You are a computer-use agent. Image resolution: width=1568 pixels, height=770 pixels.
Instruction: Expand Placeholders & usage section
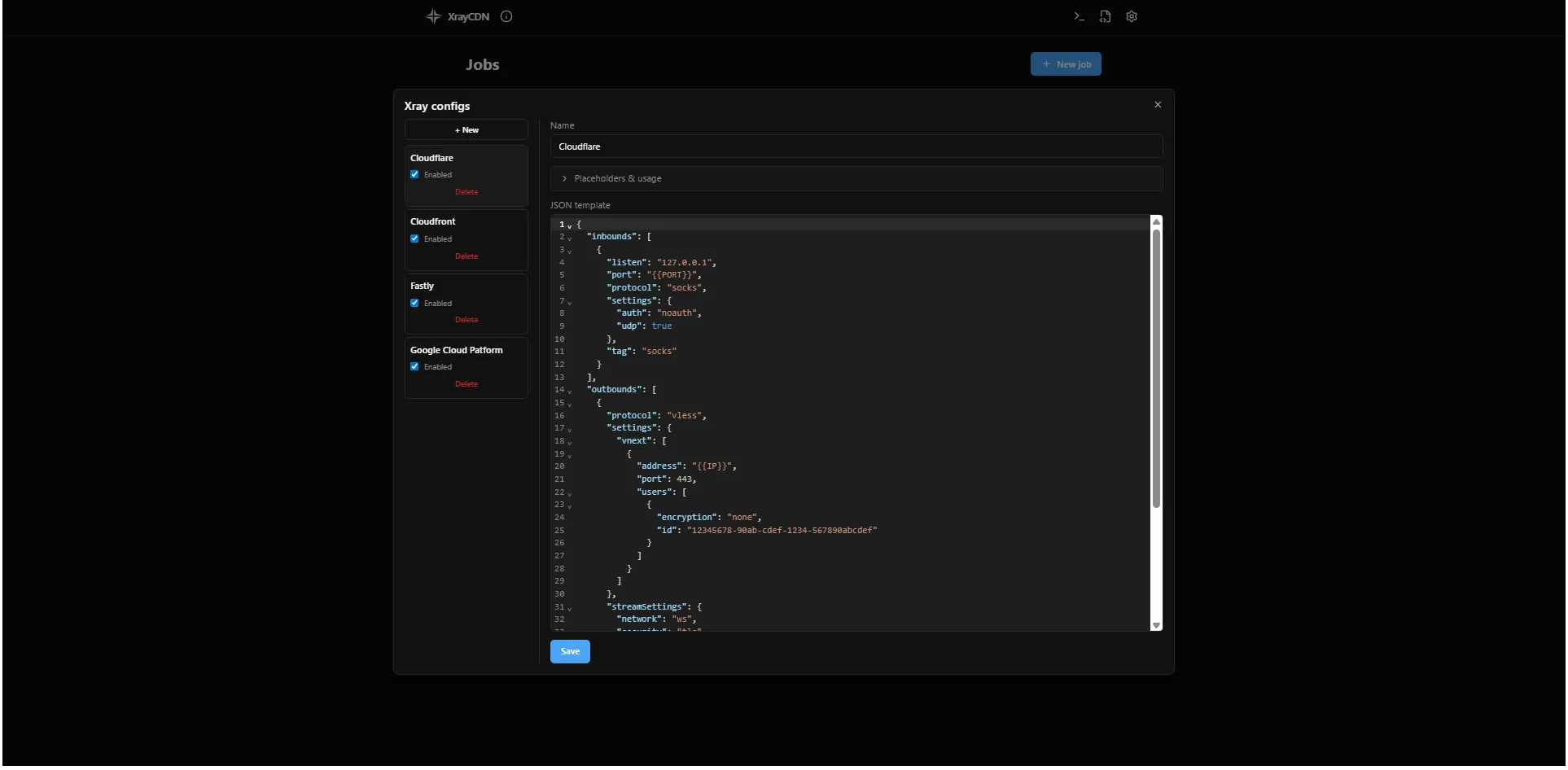coord(856,179)
